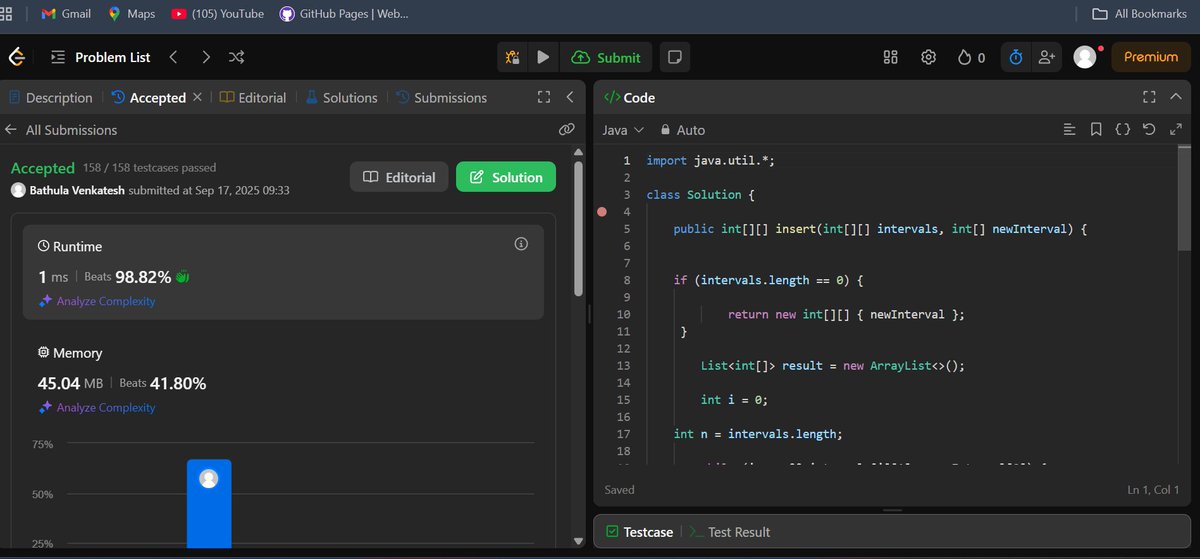The height and width of the screenshot is (559, 1200).
Task: Open the notes sticky icon
Action: click(x=675, y=57)
